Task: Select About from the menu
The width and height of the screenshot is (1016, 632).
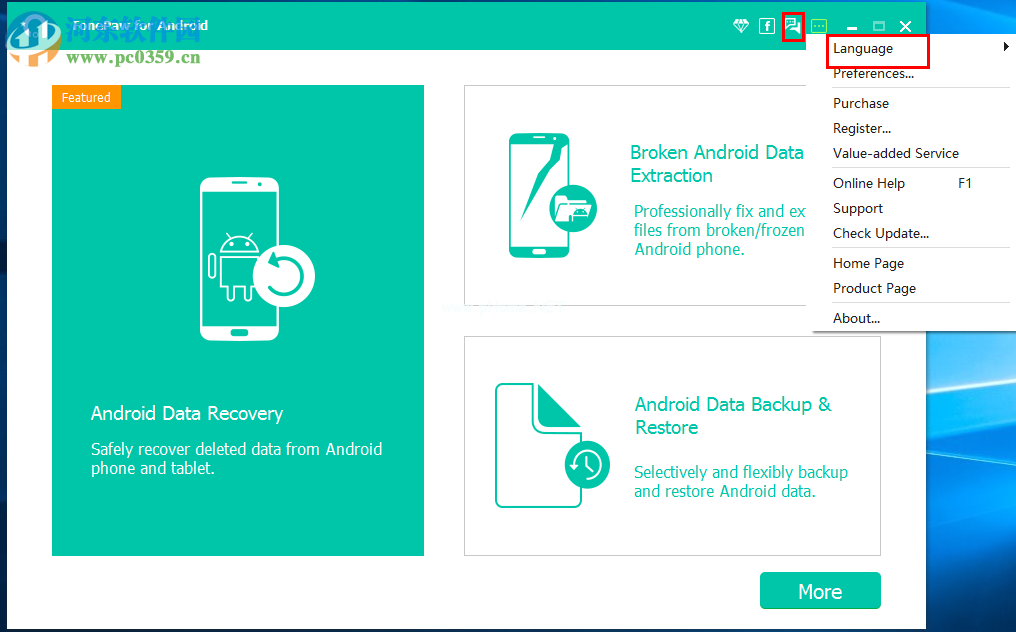Action: coord(856,318)
